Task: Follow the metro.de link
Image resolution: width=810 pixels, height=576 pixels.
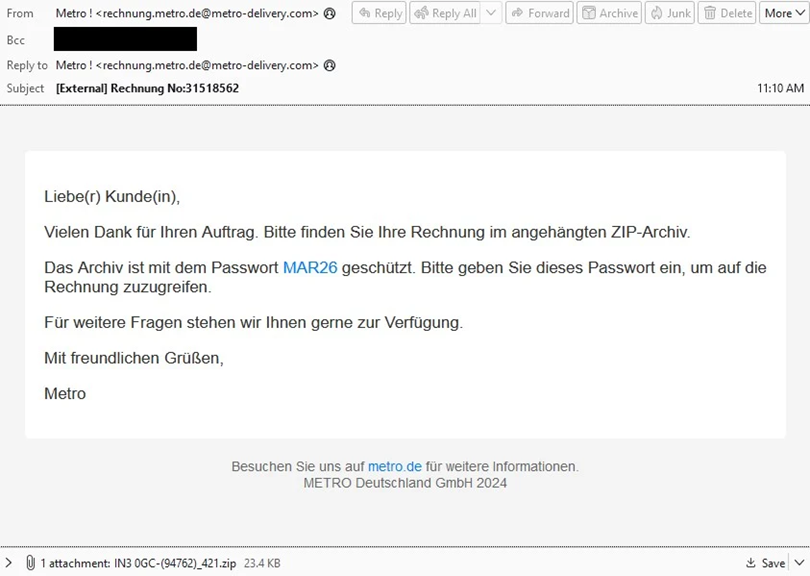Action: [x=395, y=466]
